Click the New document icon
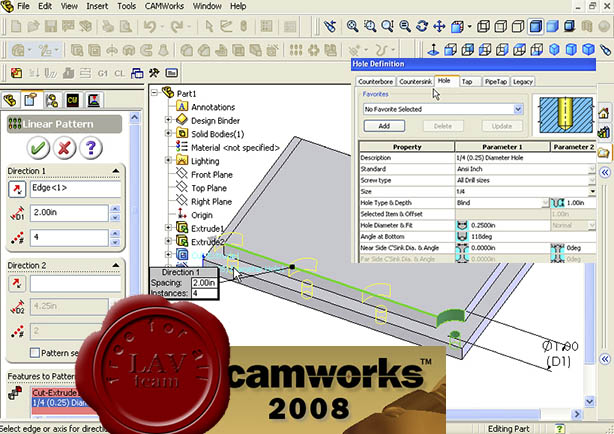This screenshot has height=434, width=614. tap(16, 27)
